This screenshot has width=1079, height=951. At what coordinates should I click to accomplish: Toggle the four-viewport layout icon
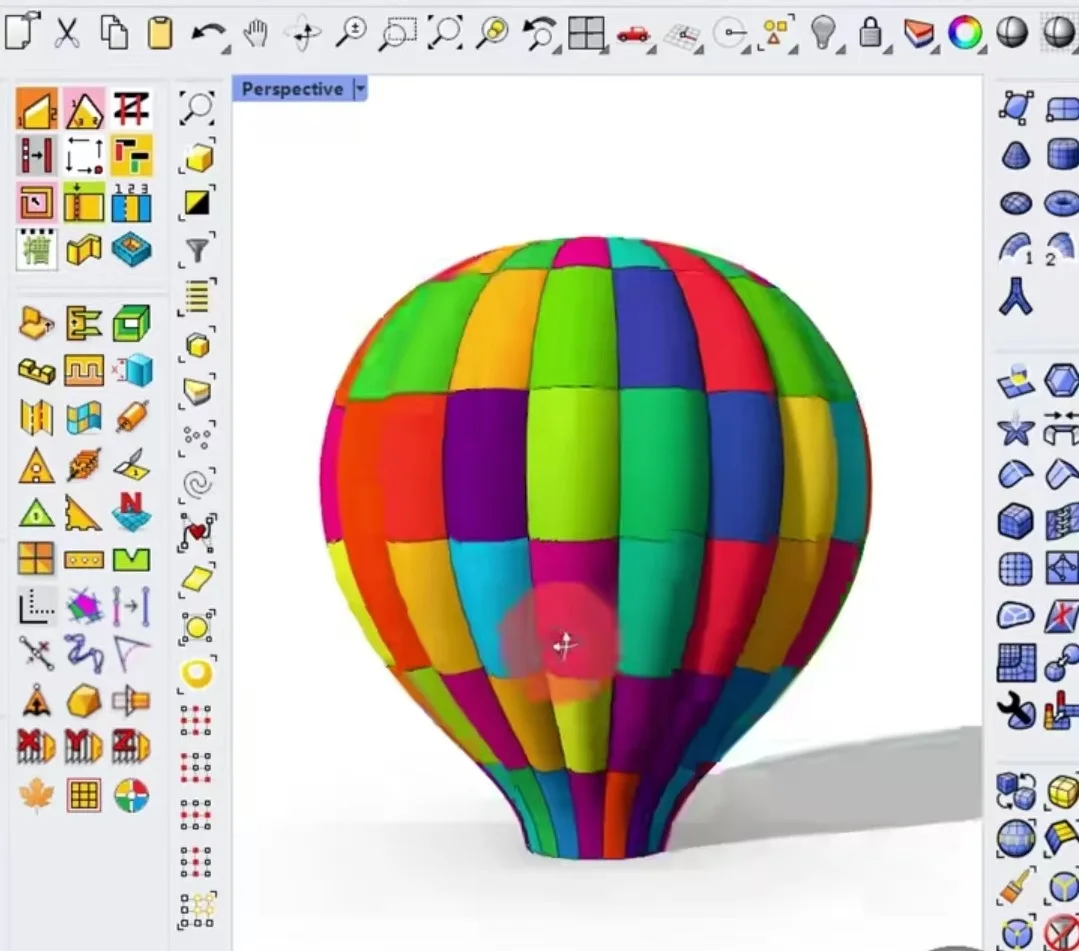(x=586, y=34)
